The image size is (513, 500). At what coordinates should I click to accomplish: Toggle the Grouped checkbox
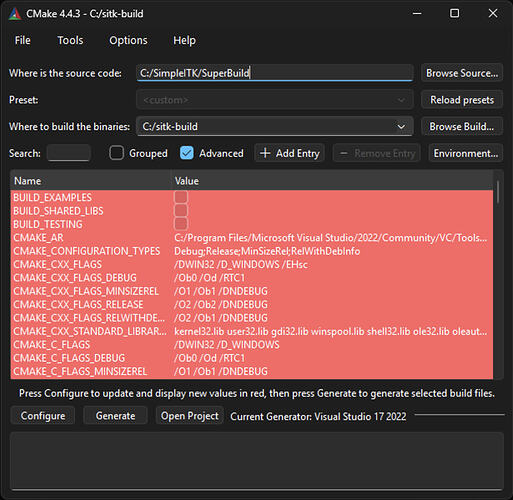pos(117,153)
